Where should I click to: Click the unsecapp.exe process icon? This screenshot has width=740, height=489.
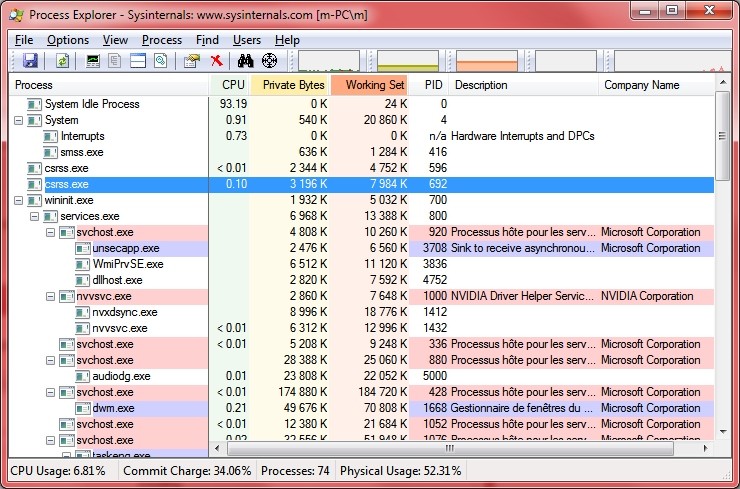point(83,248)
